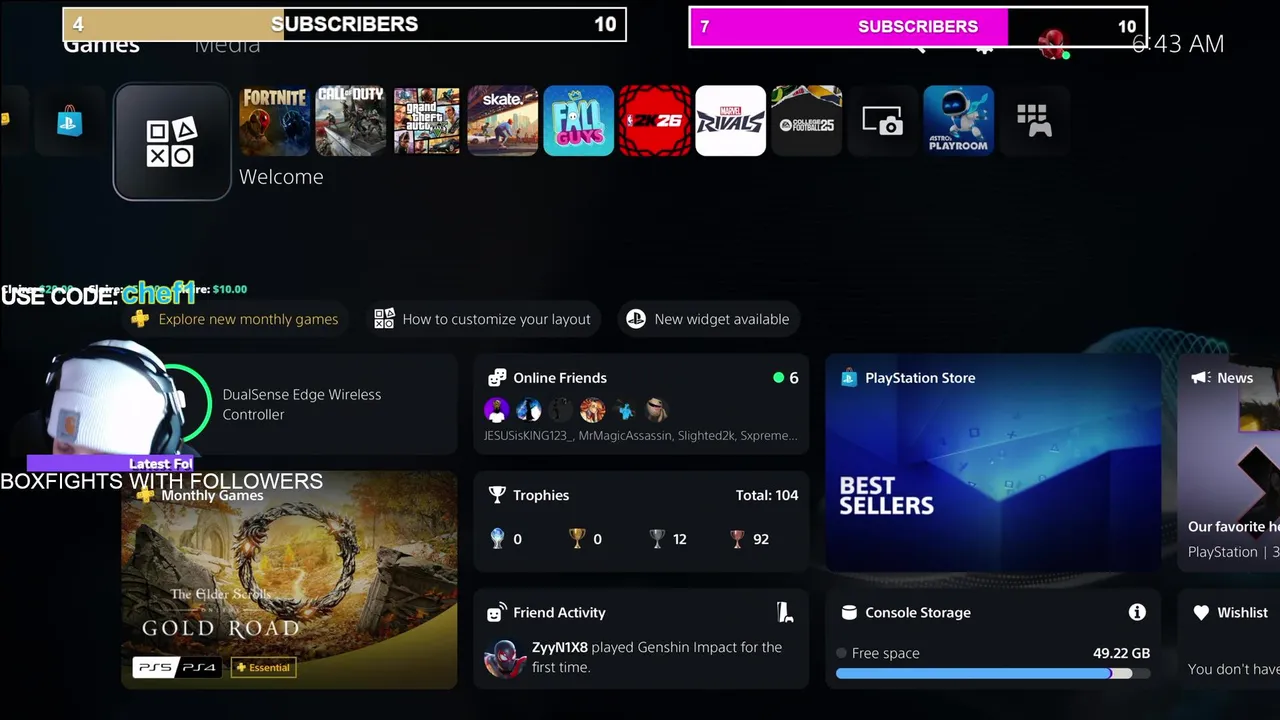Select the bronze trophy icon
Screen dimensions: 1280x720
pyautogui.click(x=737, y=538)
